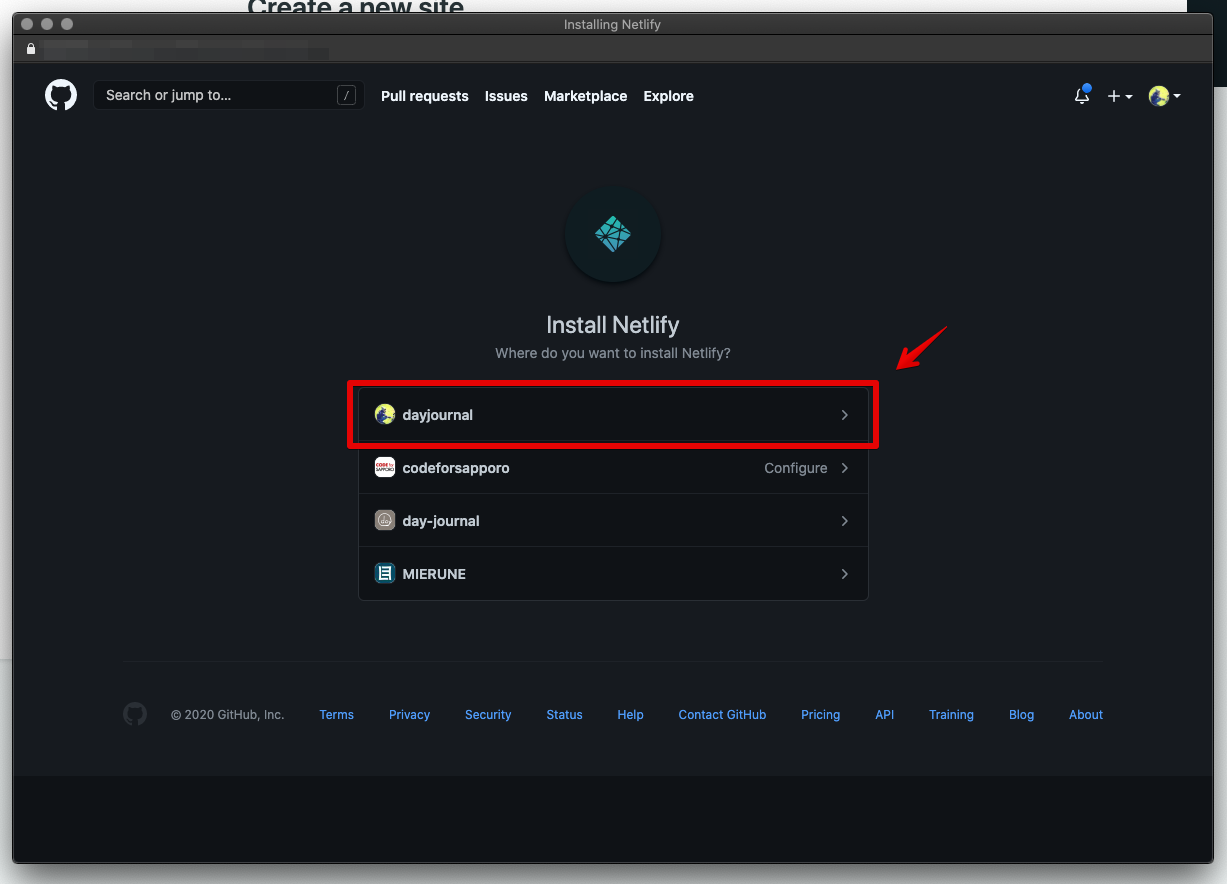Click Configure for codeforsapporo
This screenshot has height=884, width=1227.
point(796,468)
